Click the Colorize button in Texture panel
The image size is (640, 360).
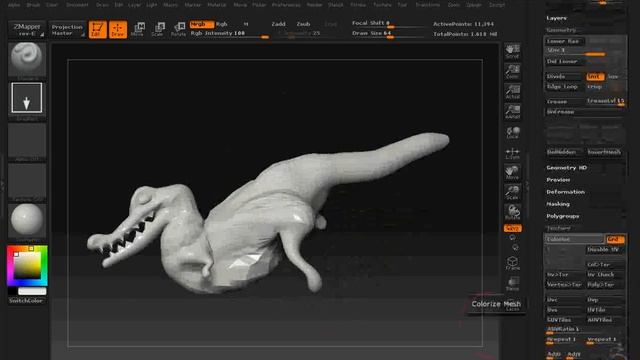click(x=574, y=239)
